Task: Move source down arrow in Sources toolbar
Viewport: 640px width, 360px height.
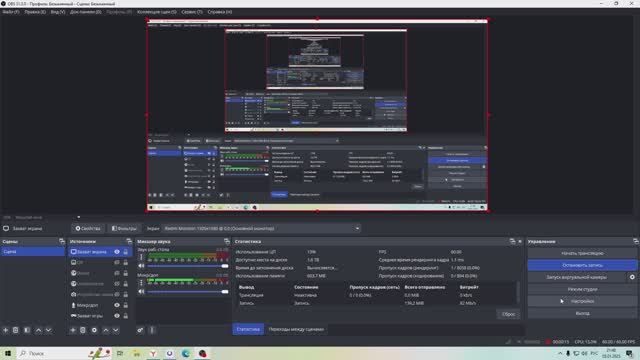Action: [116, 330]
